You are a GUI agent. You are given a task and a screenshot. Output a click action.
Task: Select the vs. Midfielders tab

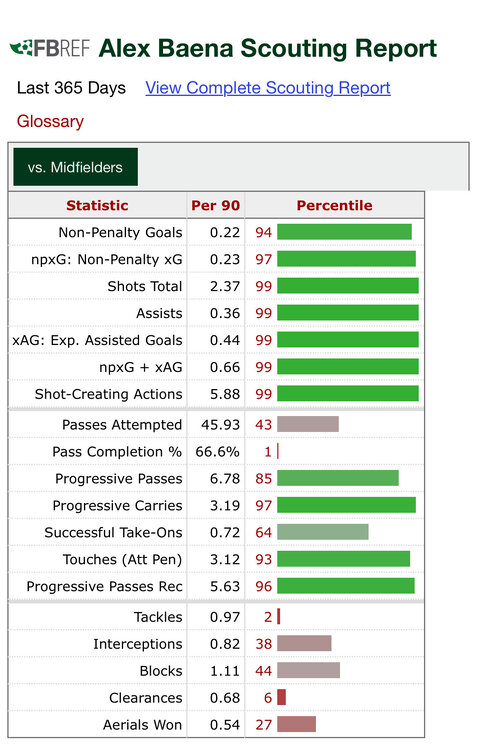pyautogui.click(x=76, y=167)
